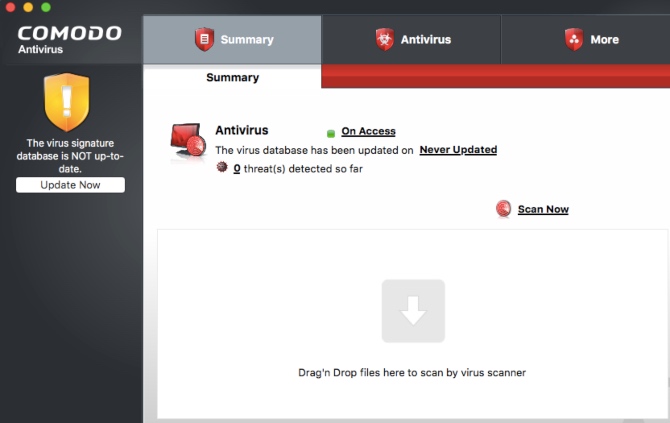Click the Update Now button
670x423 pixels.
click(71, 185)
